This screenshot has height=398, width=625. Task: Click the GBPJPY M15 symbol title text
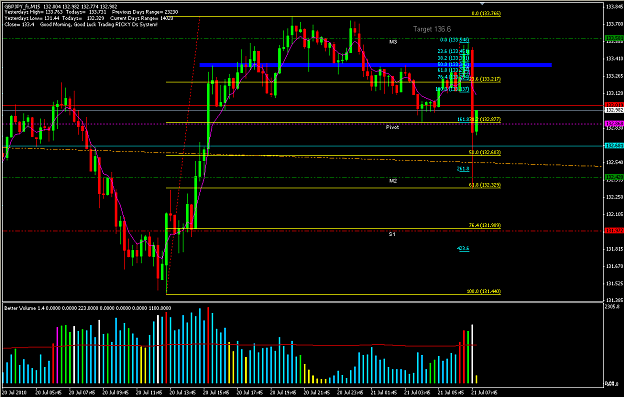tap(22, 7)
